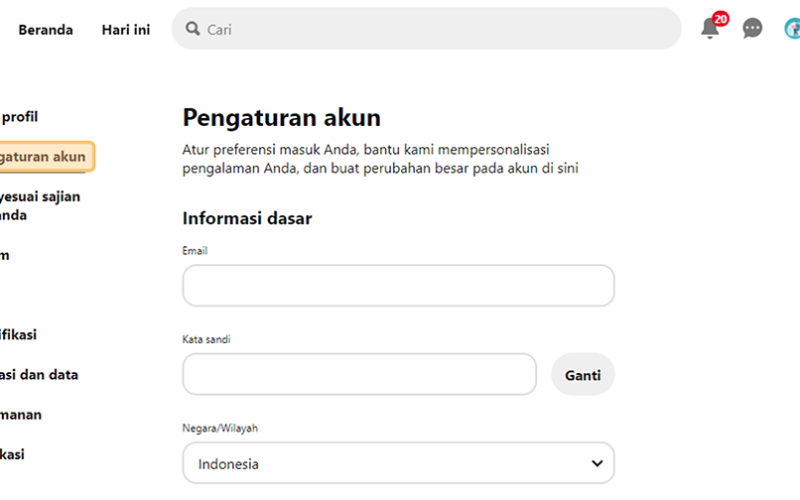Open the profil settings sidebar item

click(x=19, y=117)
